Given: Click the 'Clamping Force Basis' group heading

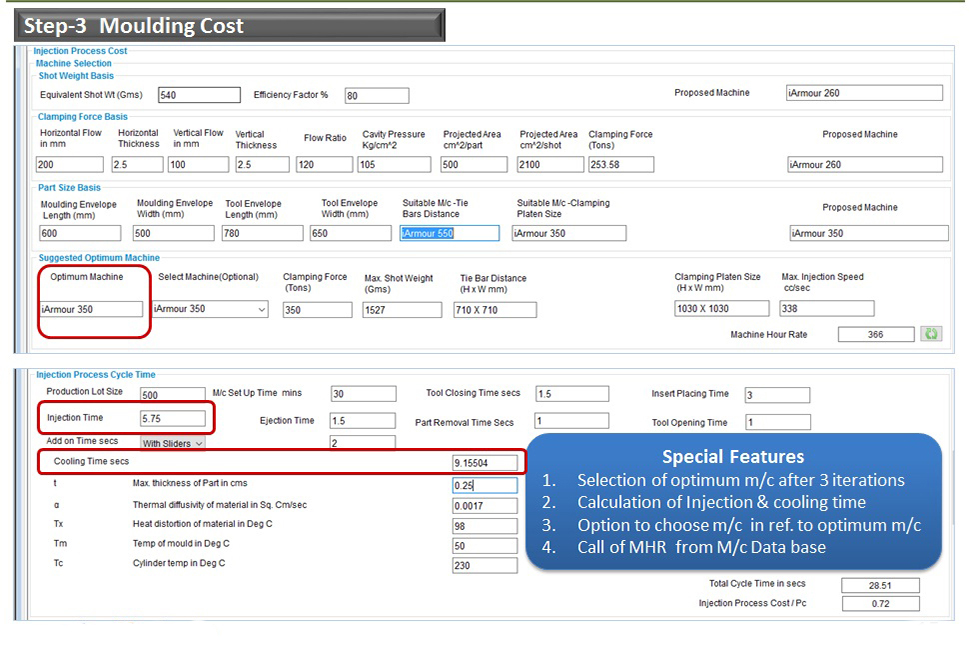Looking at the screenshot, I should [83, 117].
